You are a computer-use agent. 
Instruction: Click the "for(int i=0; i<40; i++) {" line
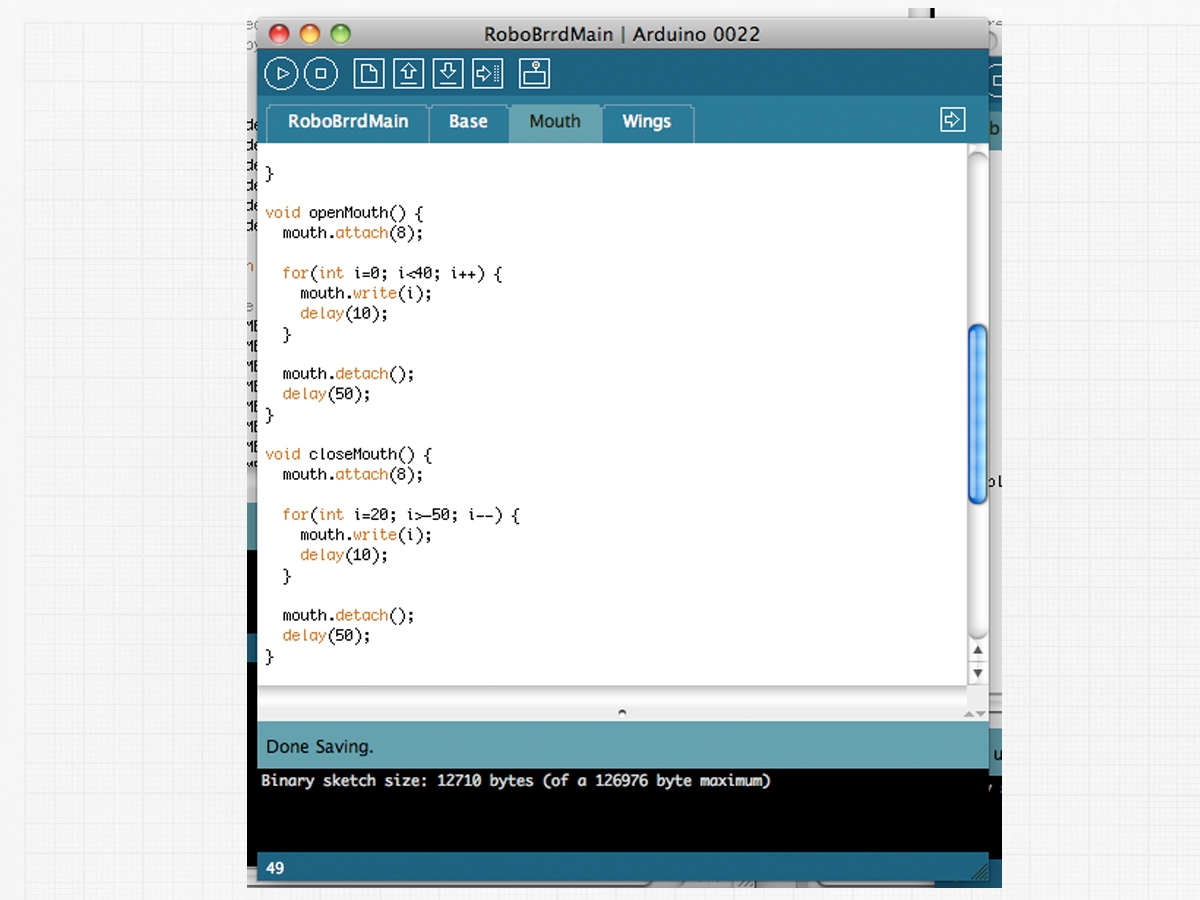pos(392,273)
